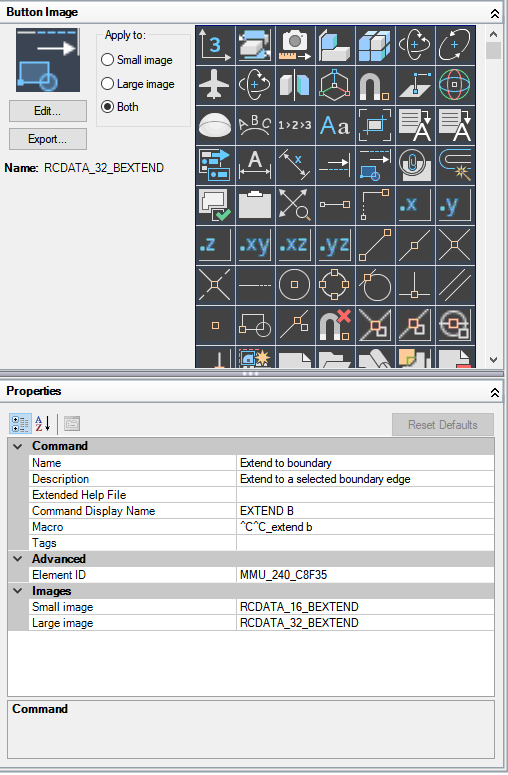Image resolution: width=508 pixels, height=775 pixels.
Task: Select the magnet with red X icon
Action: coord(335,326)
